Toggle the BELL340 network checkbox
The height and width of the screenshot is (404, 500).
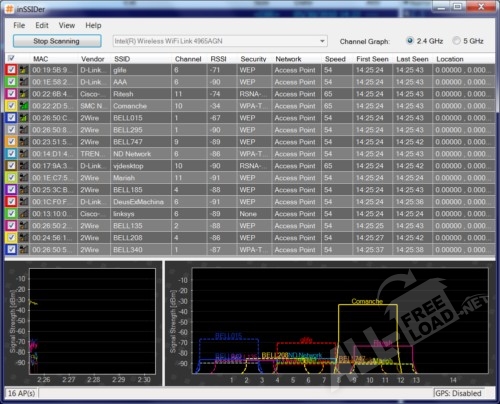coord(11,250)
